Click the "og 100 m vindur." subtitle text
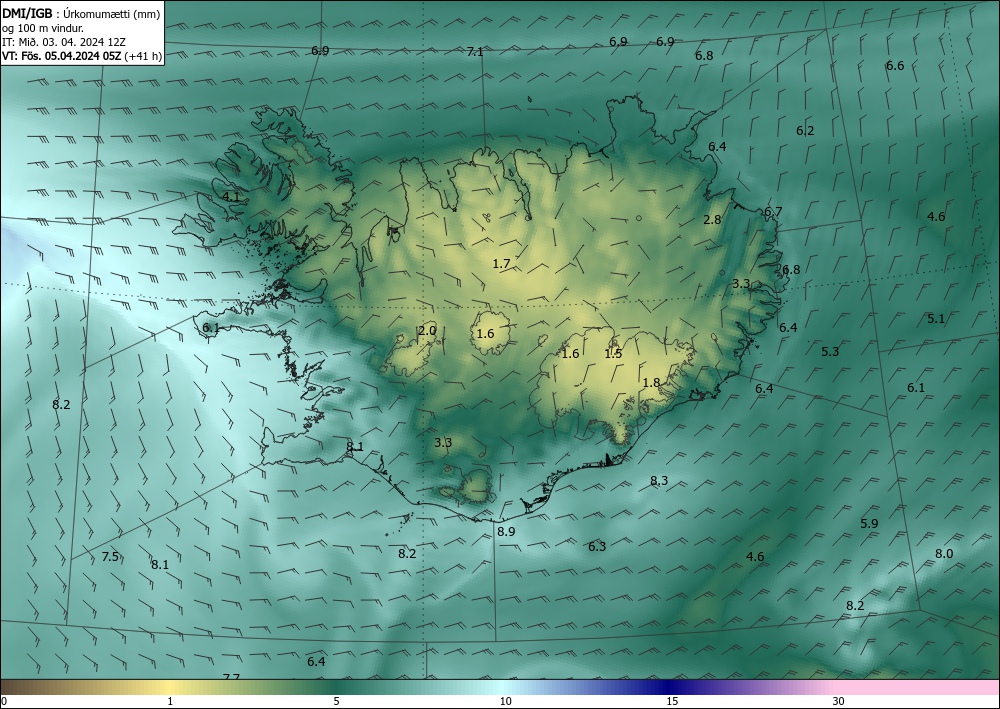This screenshot has width=1000, height=709. tap(43, 27)
